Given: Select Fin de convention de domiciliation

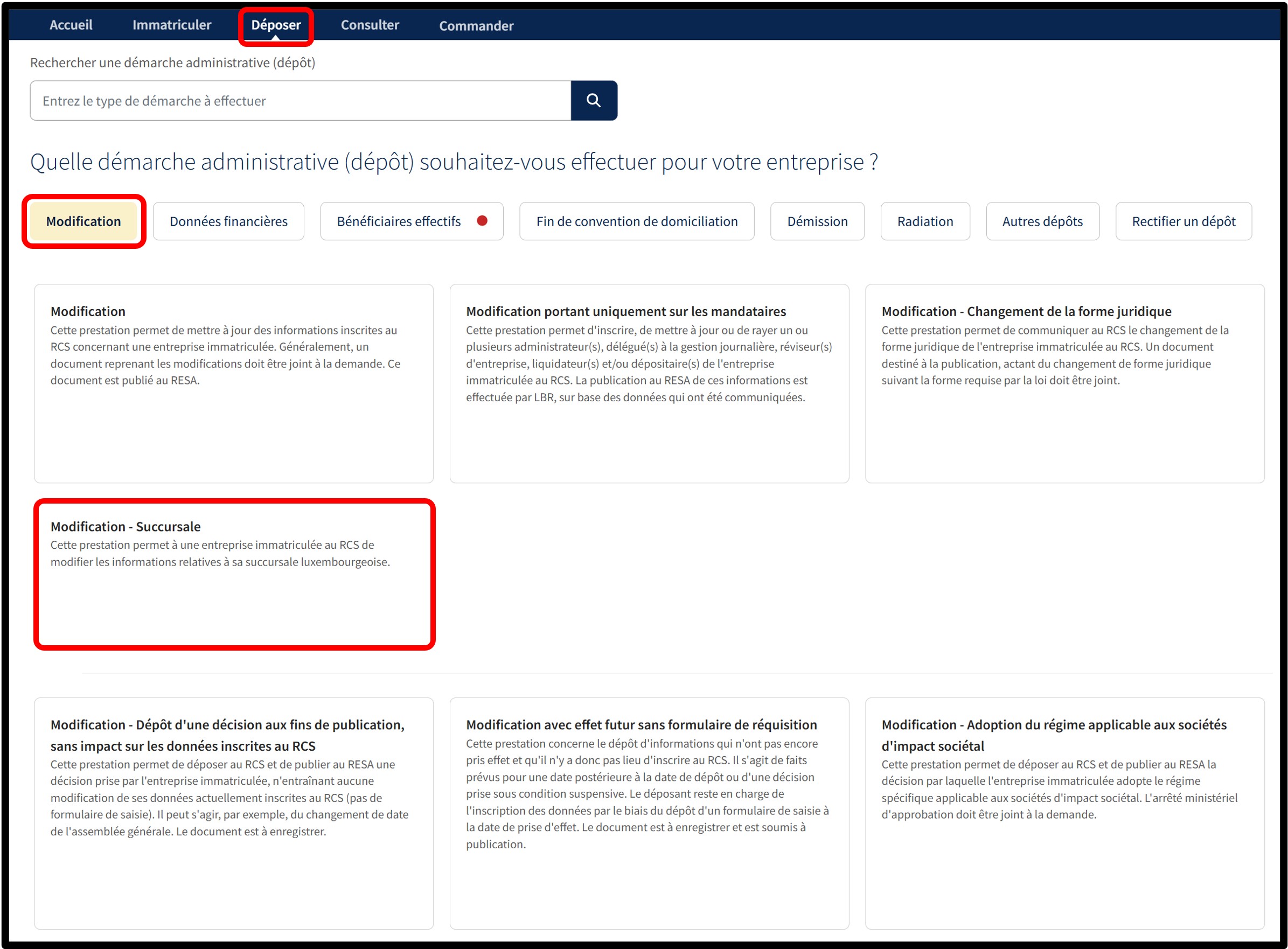Looking at the screenshot, I should 637,221.
